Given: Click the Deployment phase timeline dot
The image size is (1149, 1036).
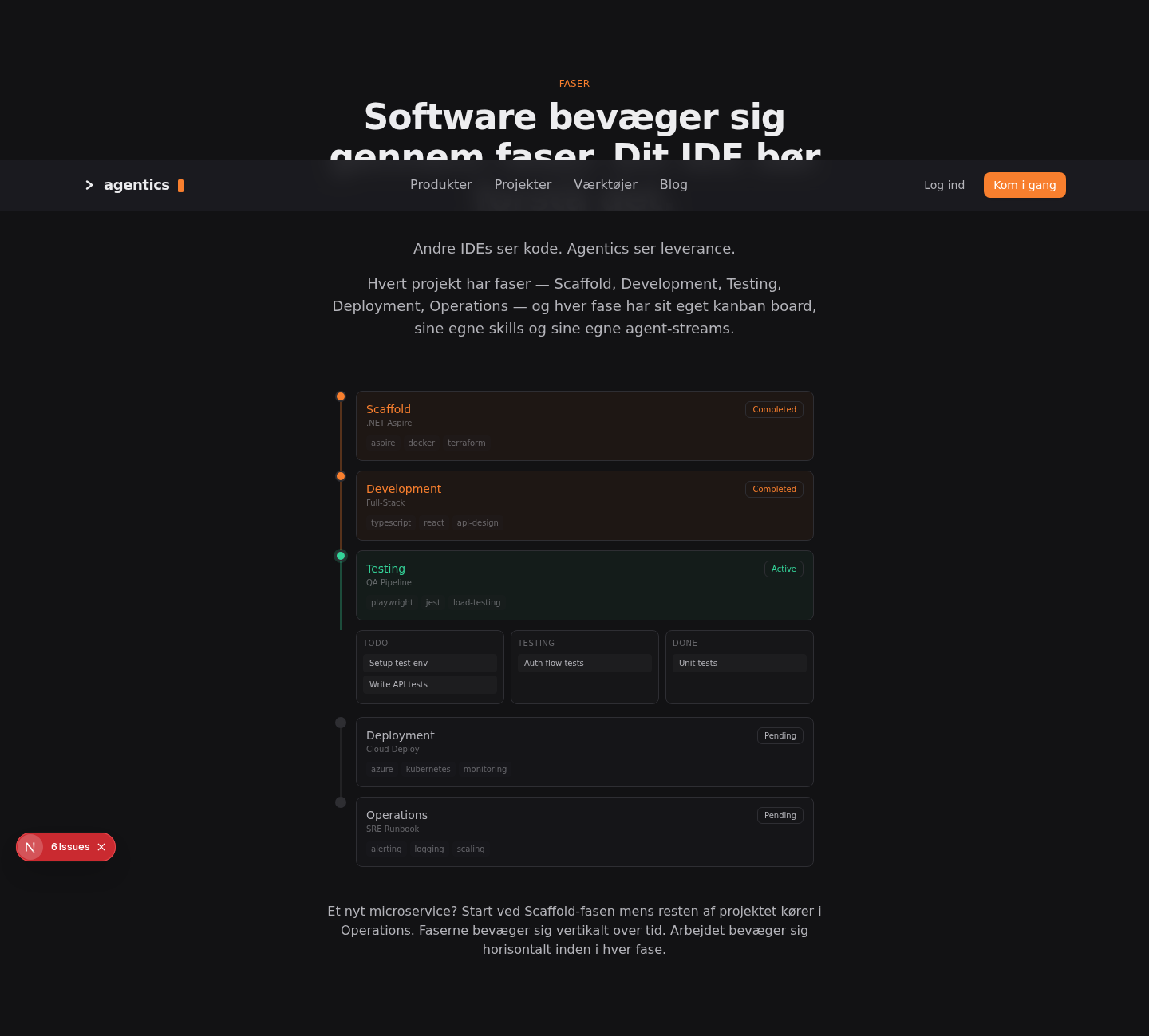Looking at the screenshot, I should pyautogui.click(x=341, y=723).
